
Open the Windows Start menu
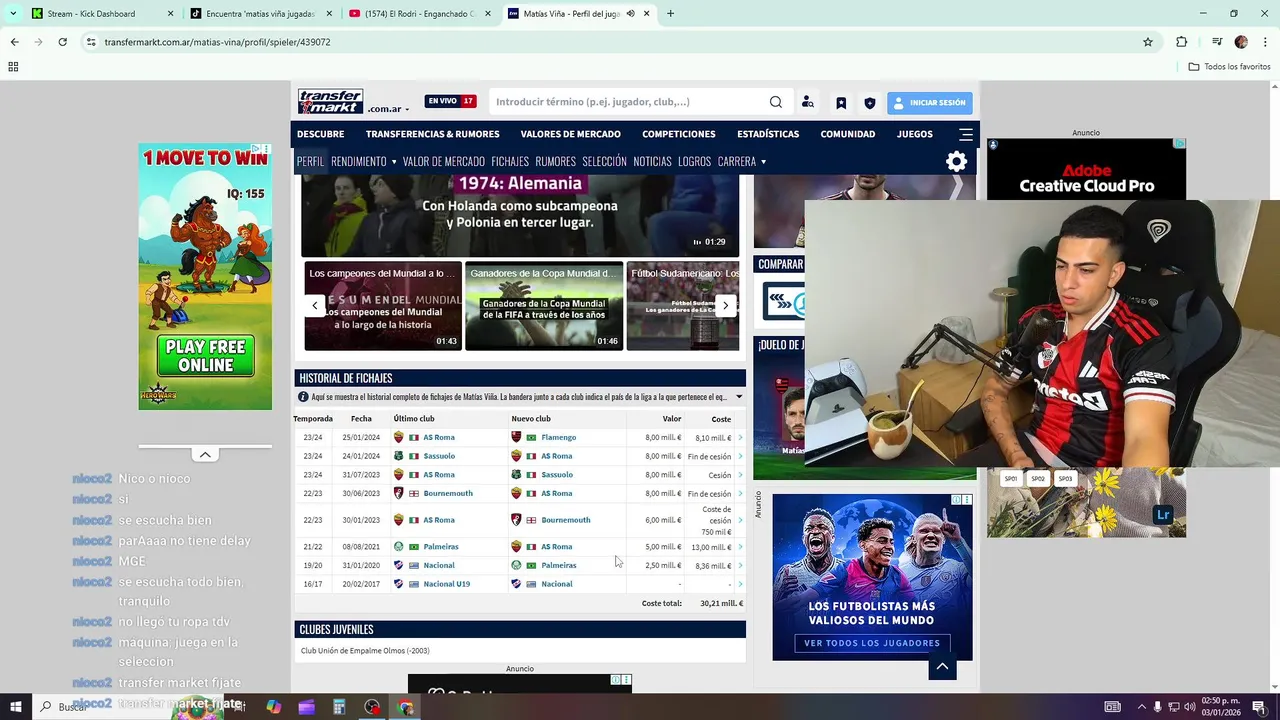coord(15,707)
